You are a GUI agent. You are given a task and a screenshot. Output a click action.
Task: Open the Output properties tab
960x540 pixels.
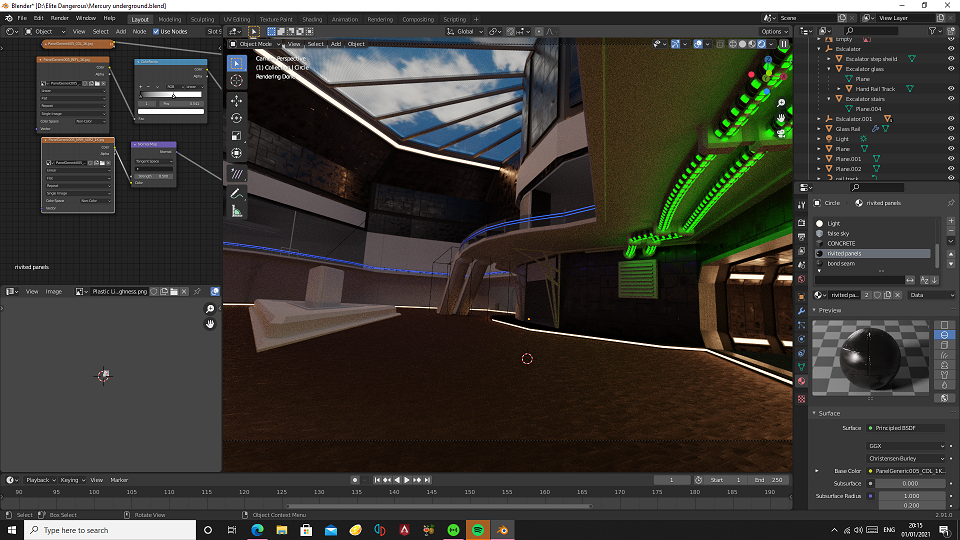[801, 237]
